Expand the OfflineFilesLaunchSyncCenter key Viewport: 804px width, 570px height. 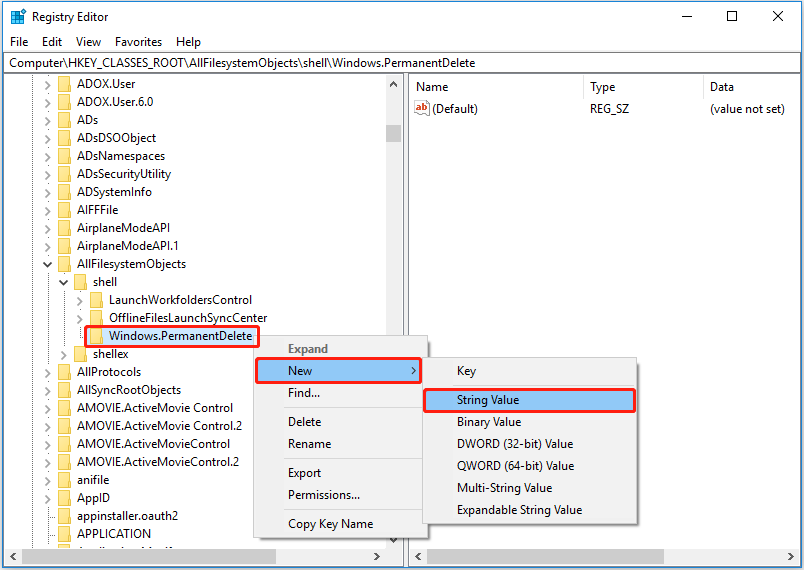pyautogui.click(x=79, y=318)
